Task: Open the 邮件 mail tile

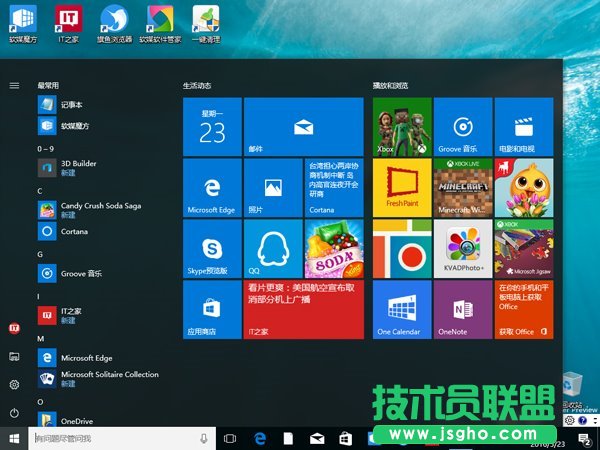Action: click(x=303, y=127)
